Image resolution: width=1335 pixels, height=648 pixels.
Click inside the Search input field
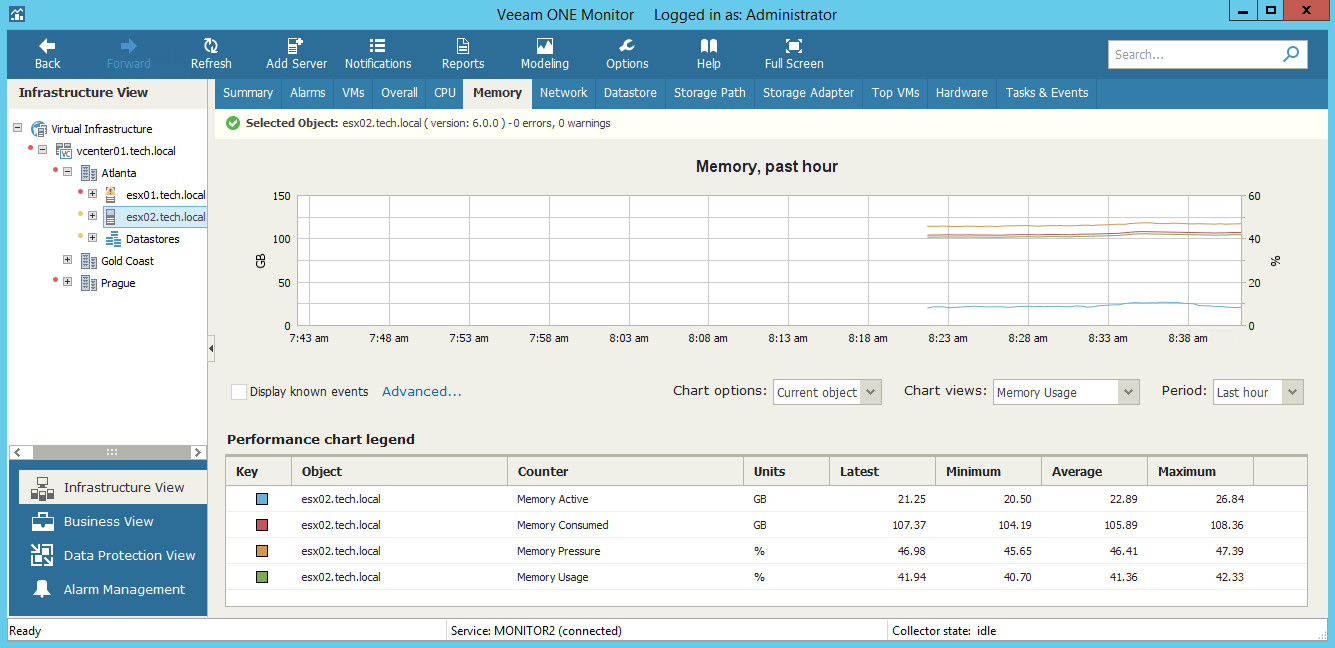1194,54
